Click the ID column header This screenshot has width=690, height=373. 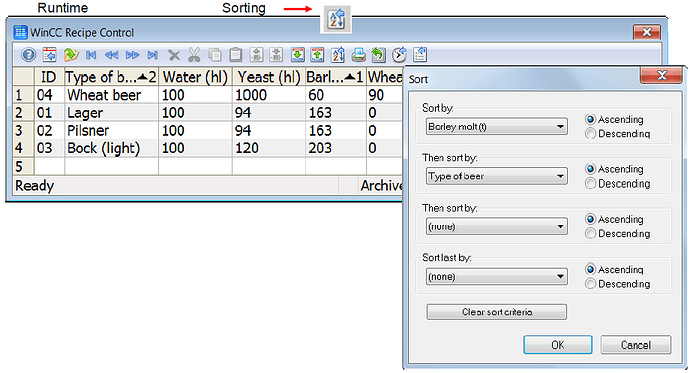49,77
